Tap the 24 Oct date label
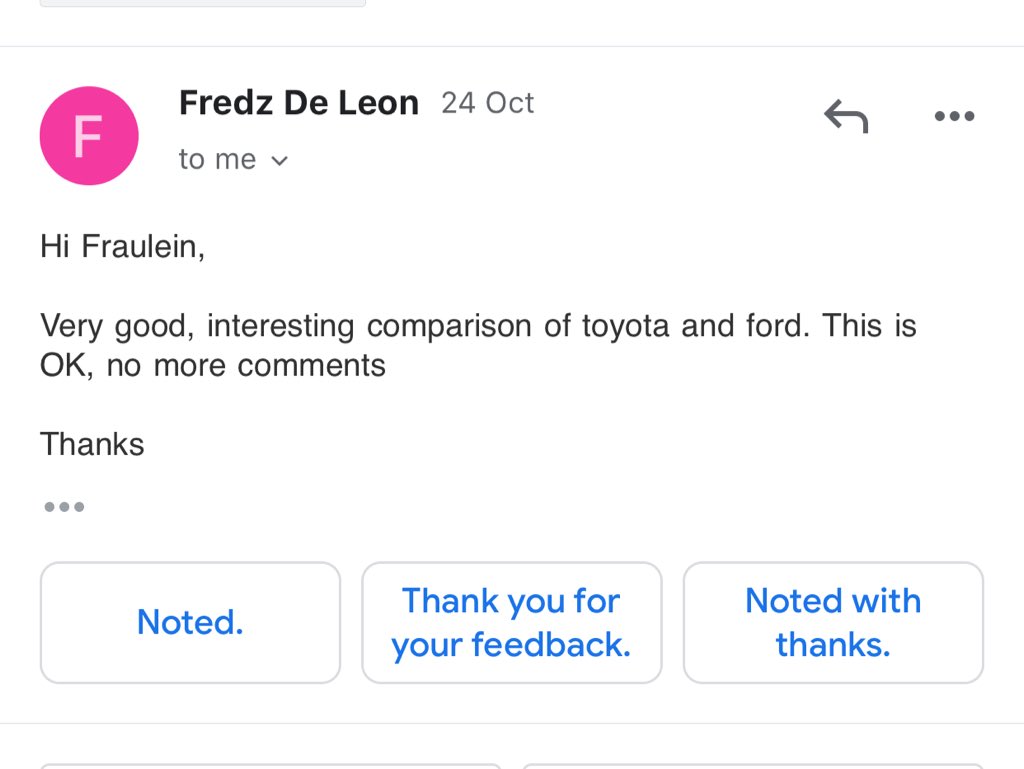 coord(487,103)
